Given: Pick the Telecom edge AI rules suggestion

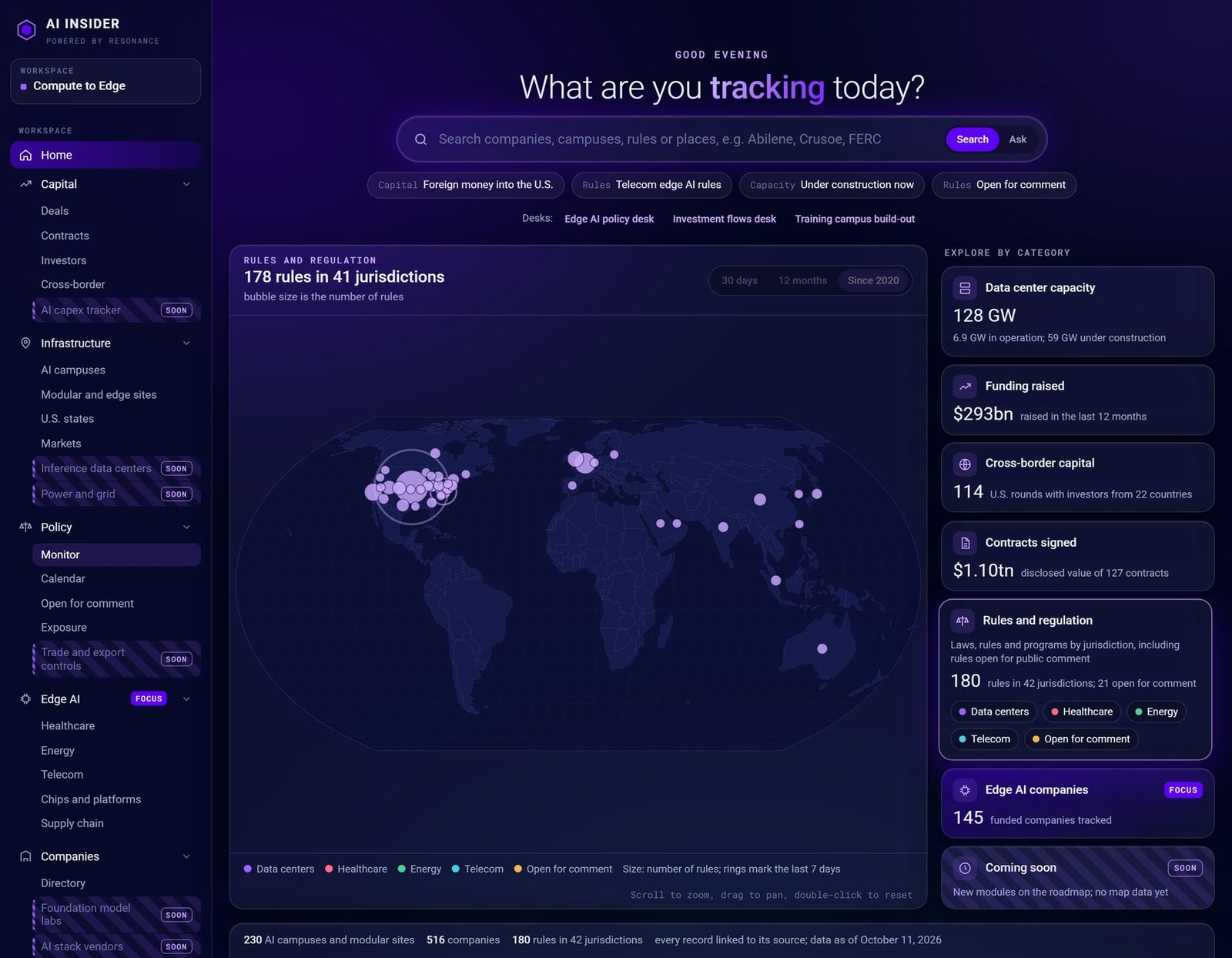Looking at the screenshot, I should click(x=651, y=185).
